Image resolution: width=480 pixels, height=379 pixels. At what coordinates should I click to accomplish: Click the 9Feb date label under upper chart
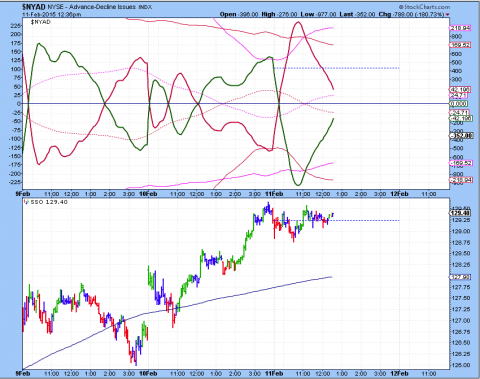(23, 194)
